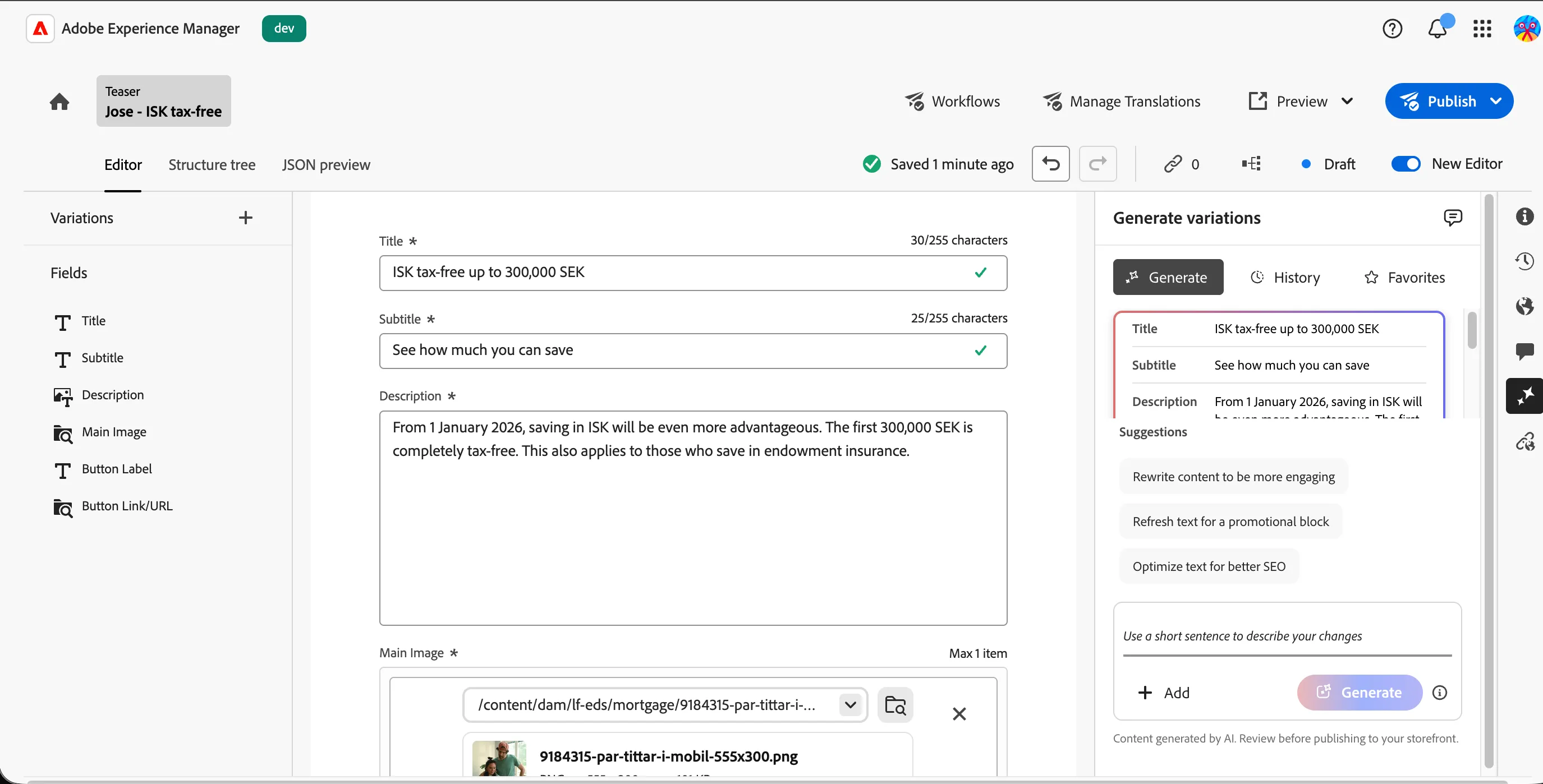Open annotations speech bubble in right rail
The height and width of the screenshot is (784, 1543).
pos(1524,351)
